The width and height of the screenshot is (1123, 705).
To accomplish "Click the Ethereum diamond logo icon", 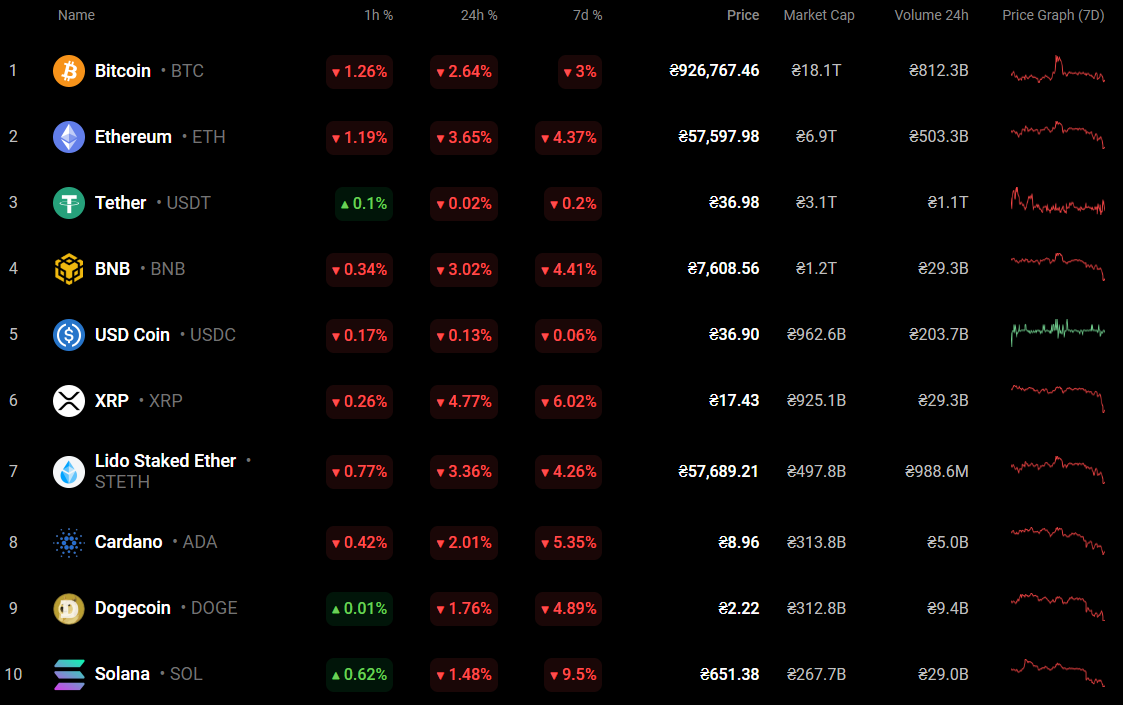I will point(69,137).
